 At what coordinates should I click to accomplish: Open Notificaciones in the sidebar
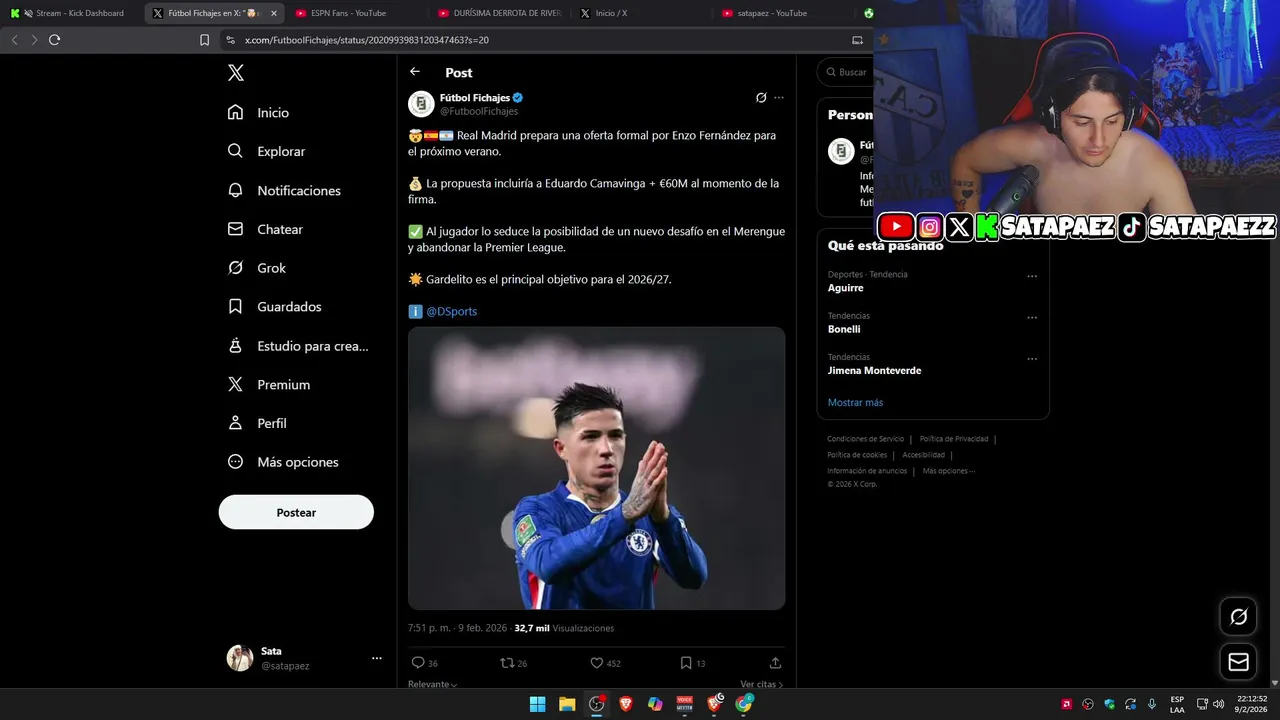click(x=284, y=190)
